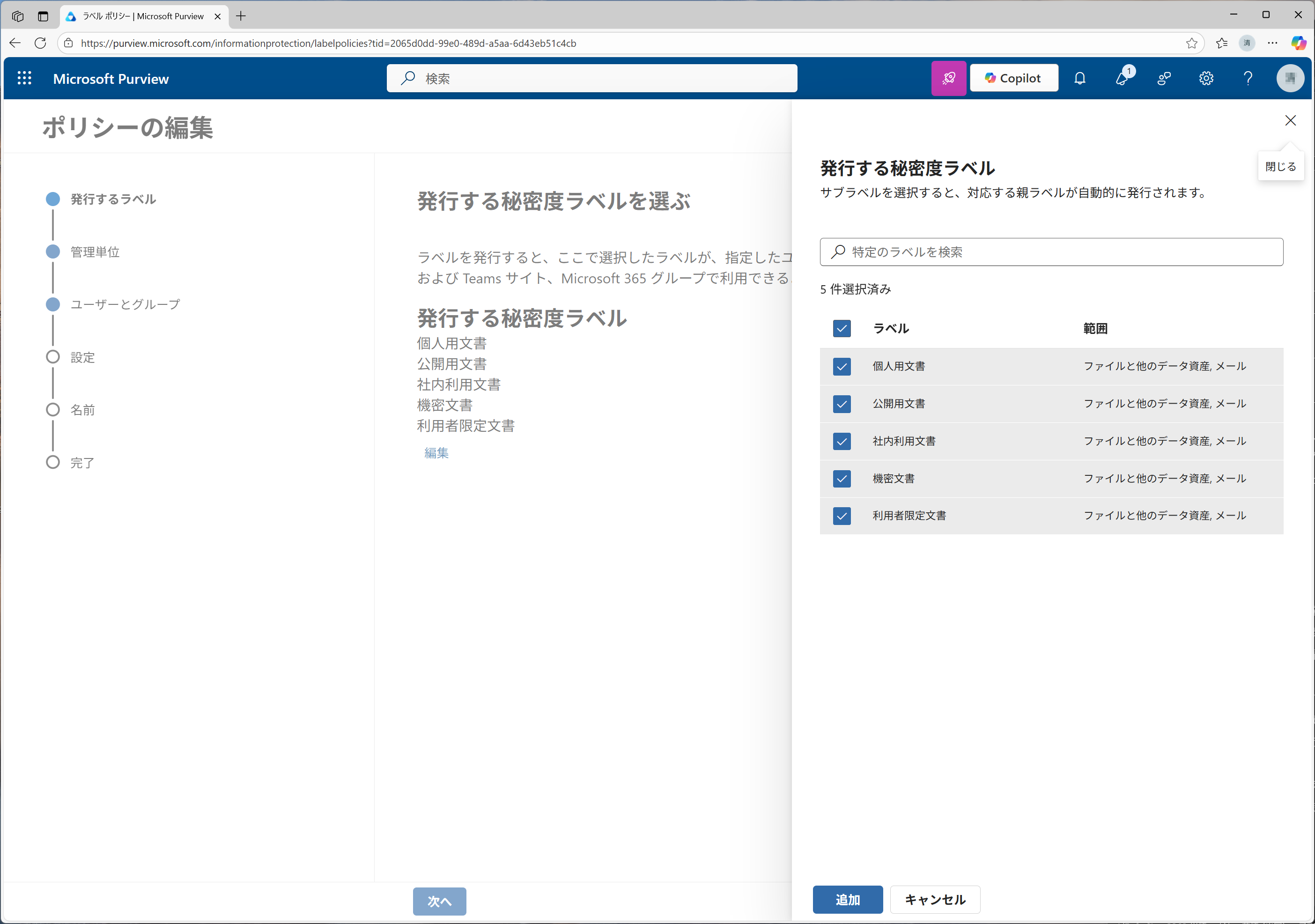Image resolution: width=1315 pixels, height=924 pixels.
Task: Open the people feedback icon in header
Action: [x=1164, y=79]
